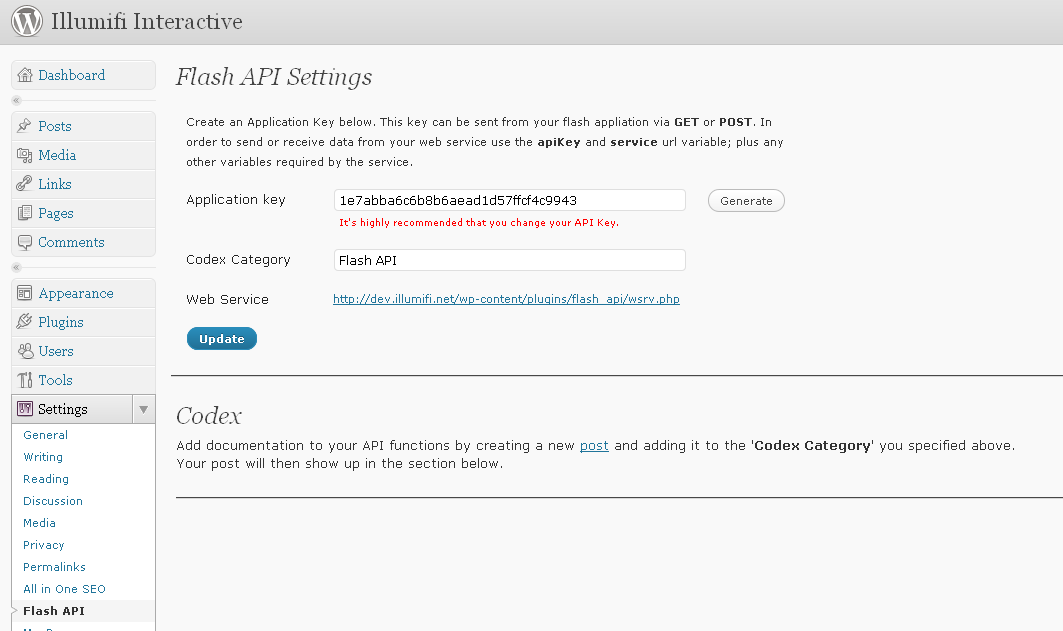Click the Comments speech bubble icon
This screenshot has height=631, width=1063.
pos(24,242)
